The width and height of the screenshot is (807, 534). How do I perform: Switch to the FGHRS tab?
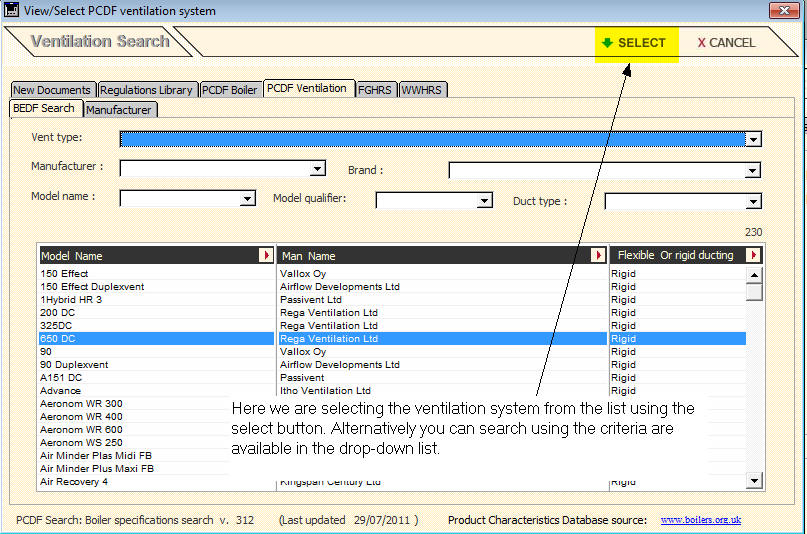[375, 90]
